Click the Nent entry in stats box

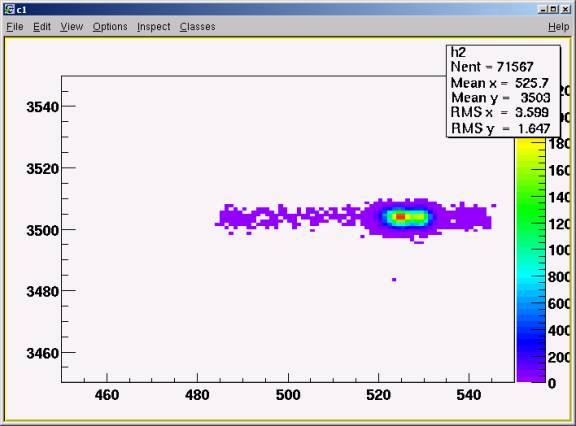pyautogui.click(x=492, y=67)
